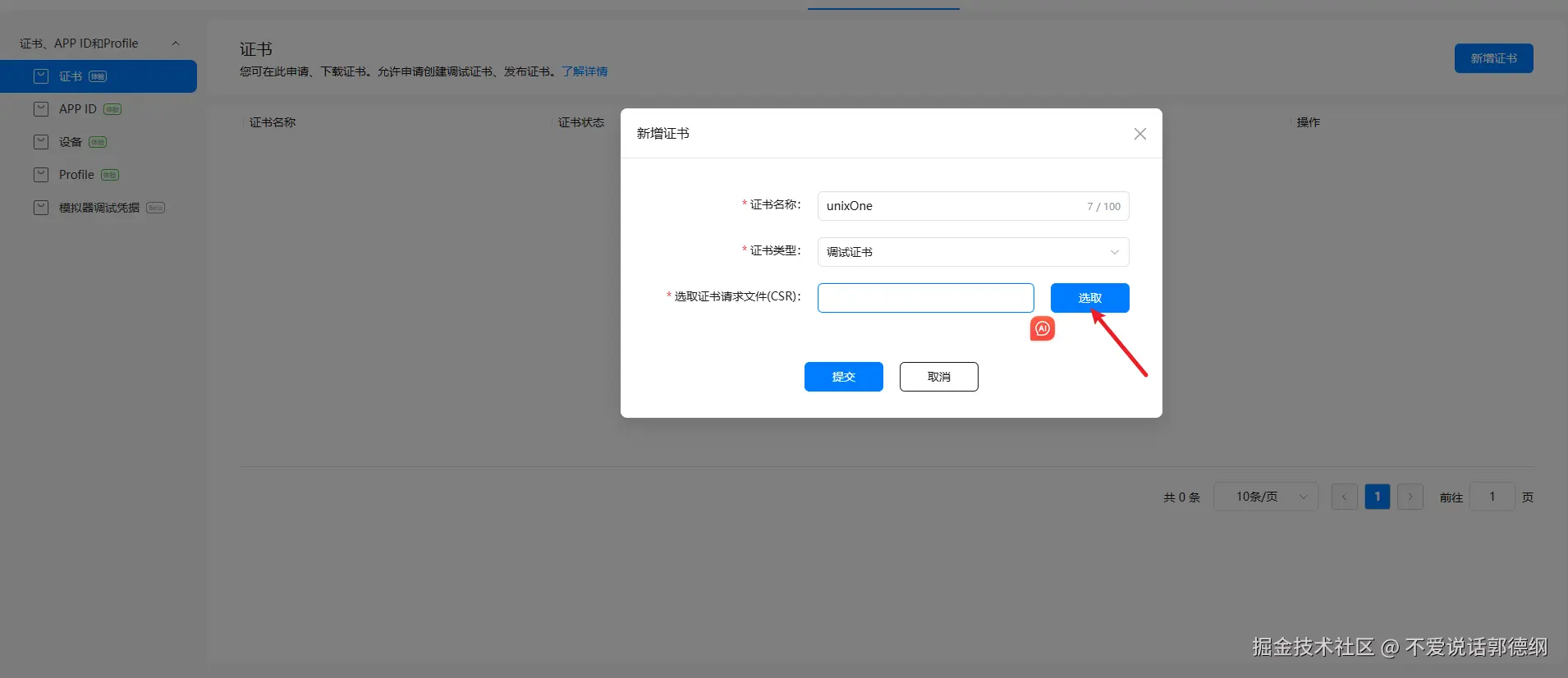Open the 了解详情 link
The height and width of the screenshot is (678, 1568).
tap(585, 71)
